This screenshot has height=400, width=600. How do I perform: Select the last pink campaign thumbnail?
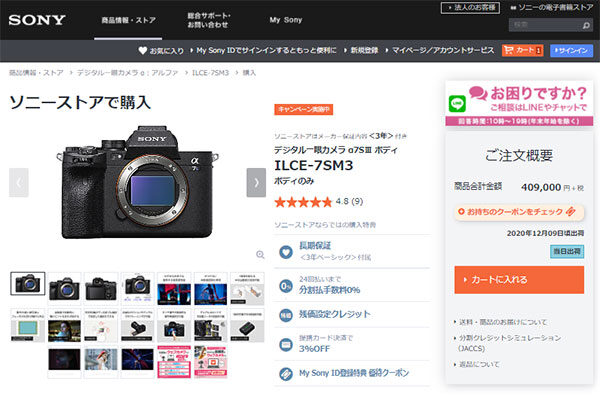click(210, 362)
